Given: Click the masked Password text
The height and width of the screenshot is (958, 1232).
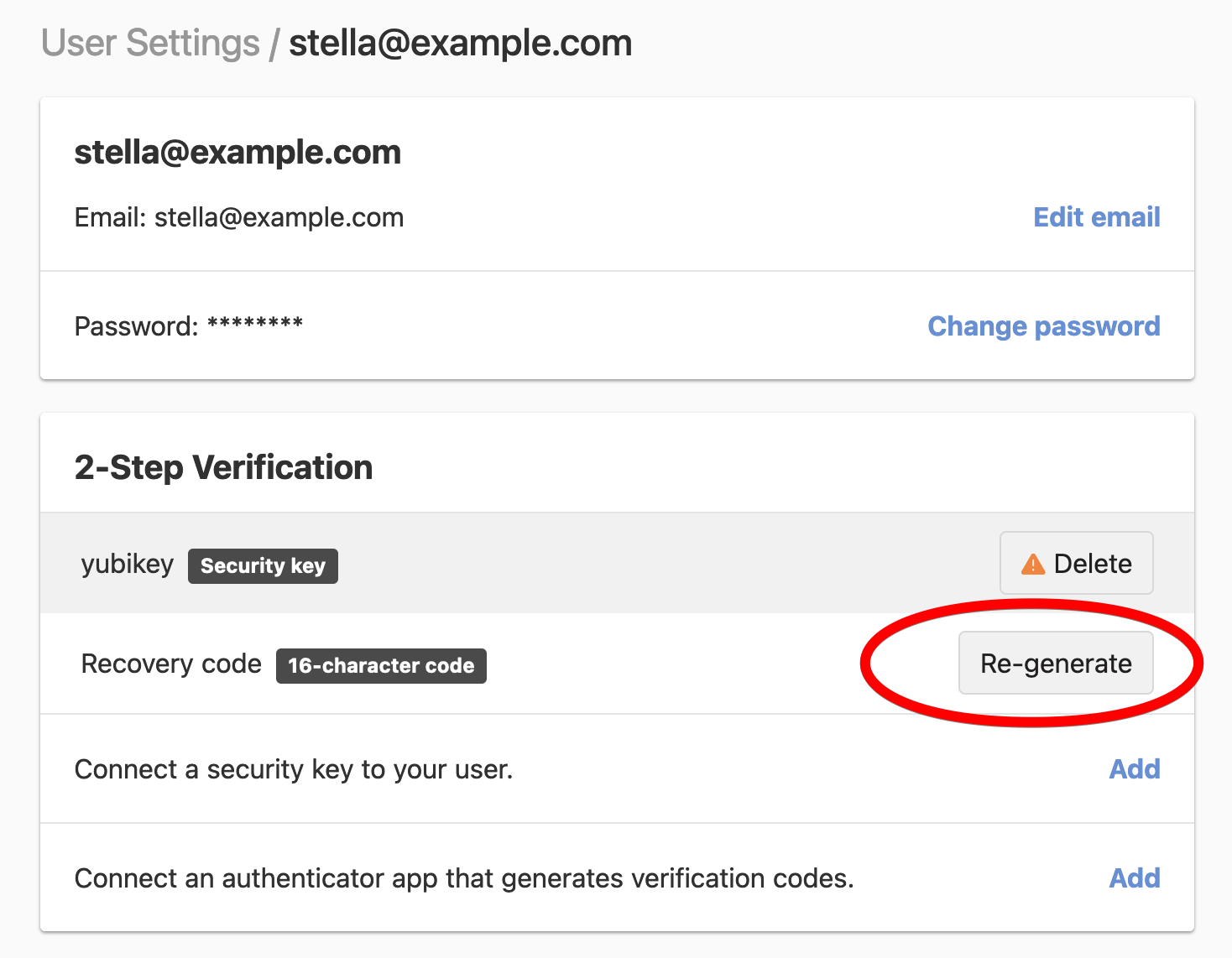Looking at the screenshot, I should click(189, 326).
